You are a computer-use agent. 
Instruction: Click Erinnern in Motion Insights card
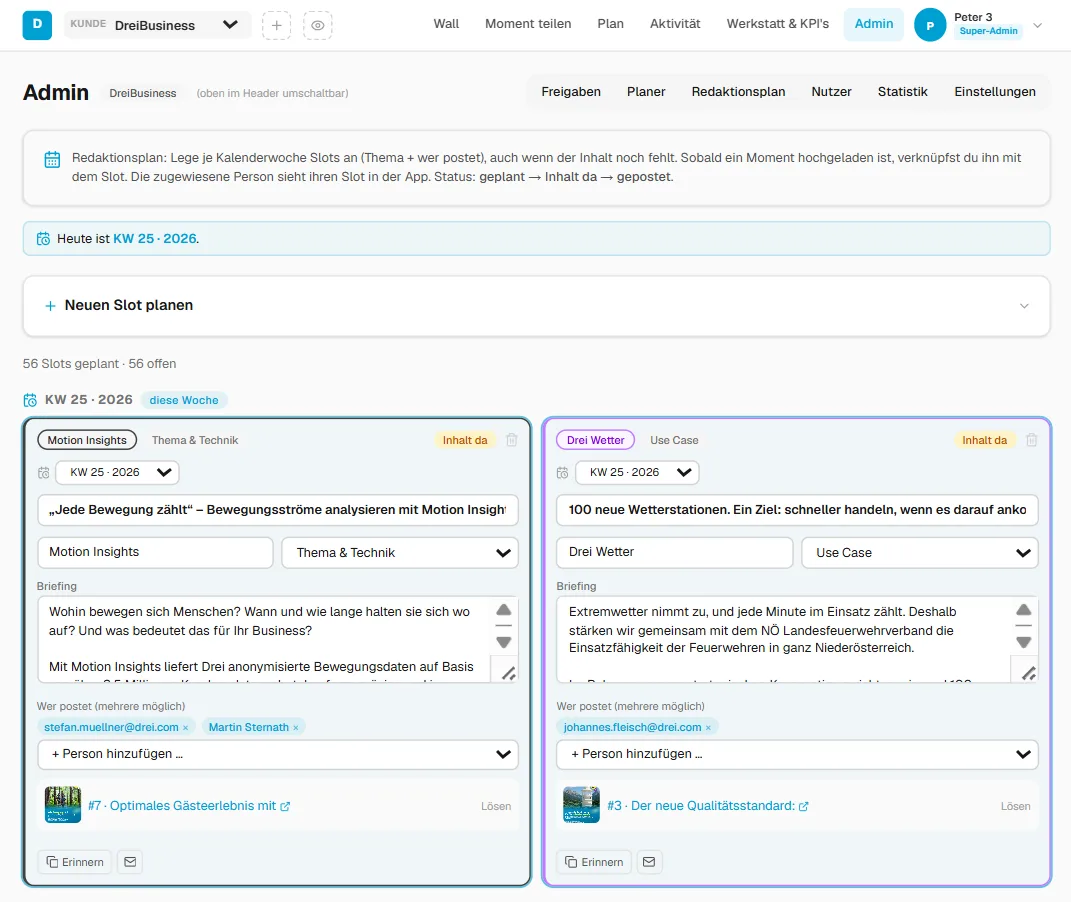[74, 862]
